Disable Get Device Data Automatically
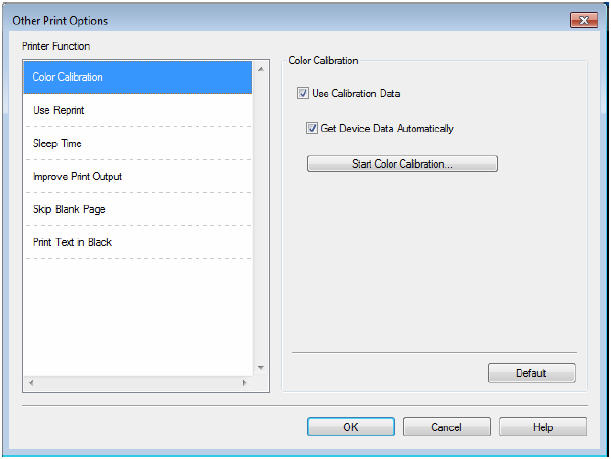 tap(314, 128)
